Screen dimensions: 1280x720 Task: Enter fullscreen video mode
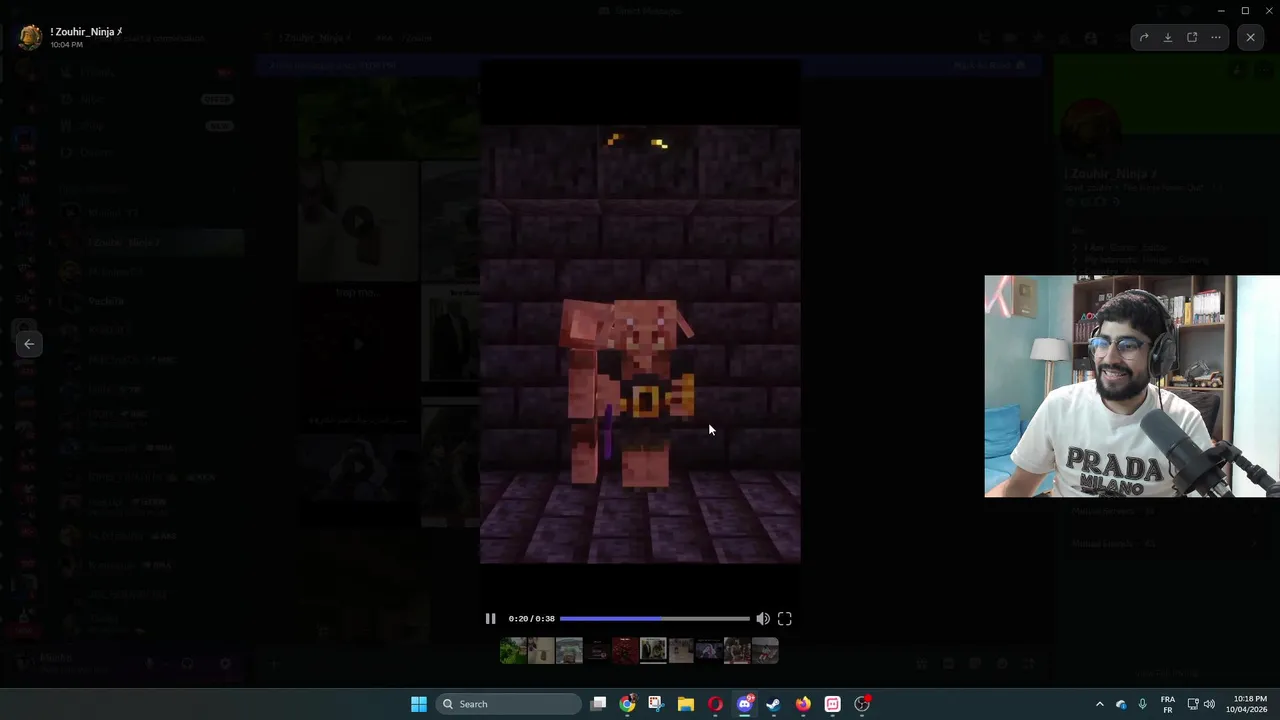pyautogui.click(x=785, y=619)
